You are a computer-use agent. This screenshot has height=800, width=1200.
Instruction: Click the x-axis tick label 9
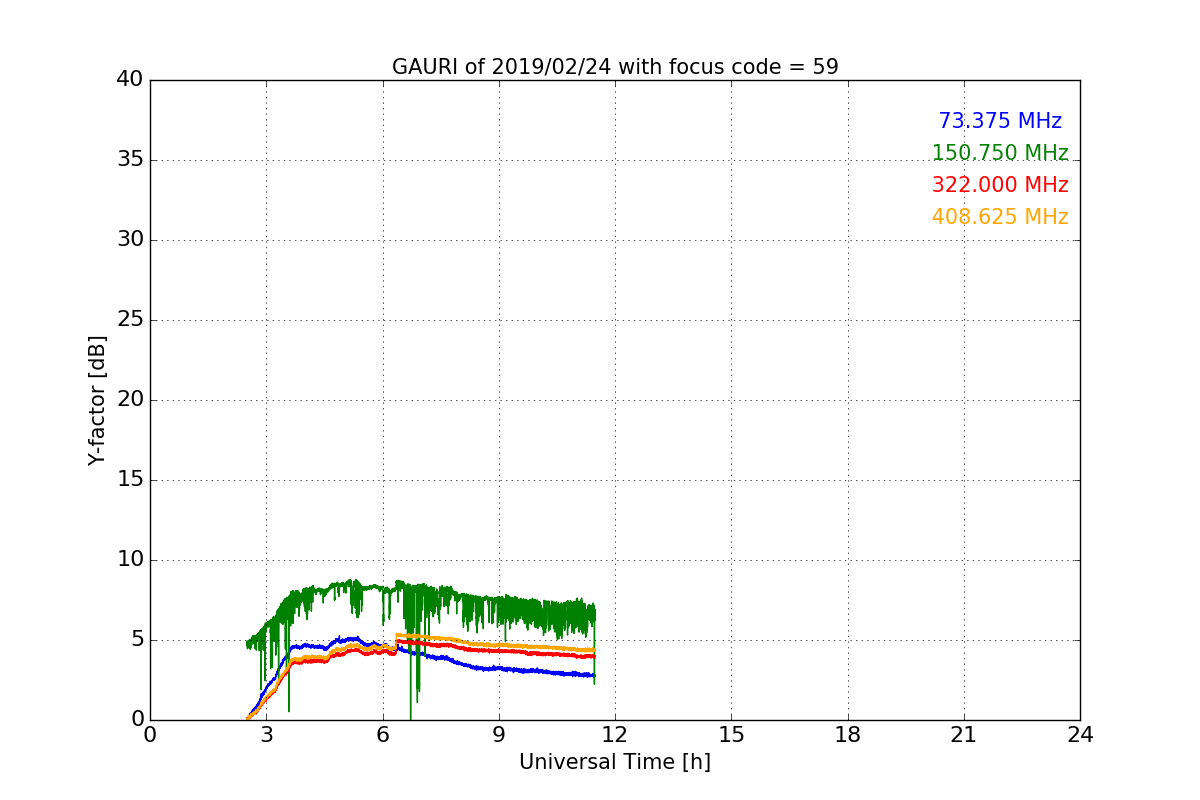[499, 734]
